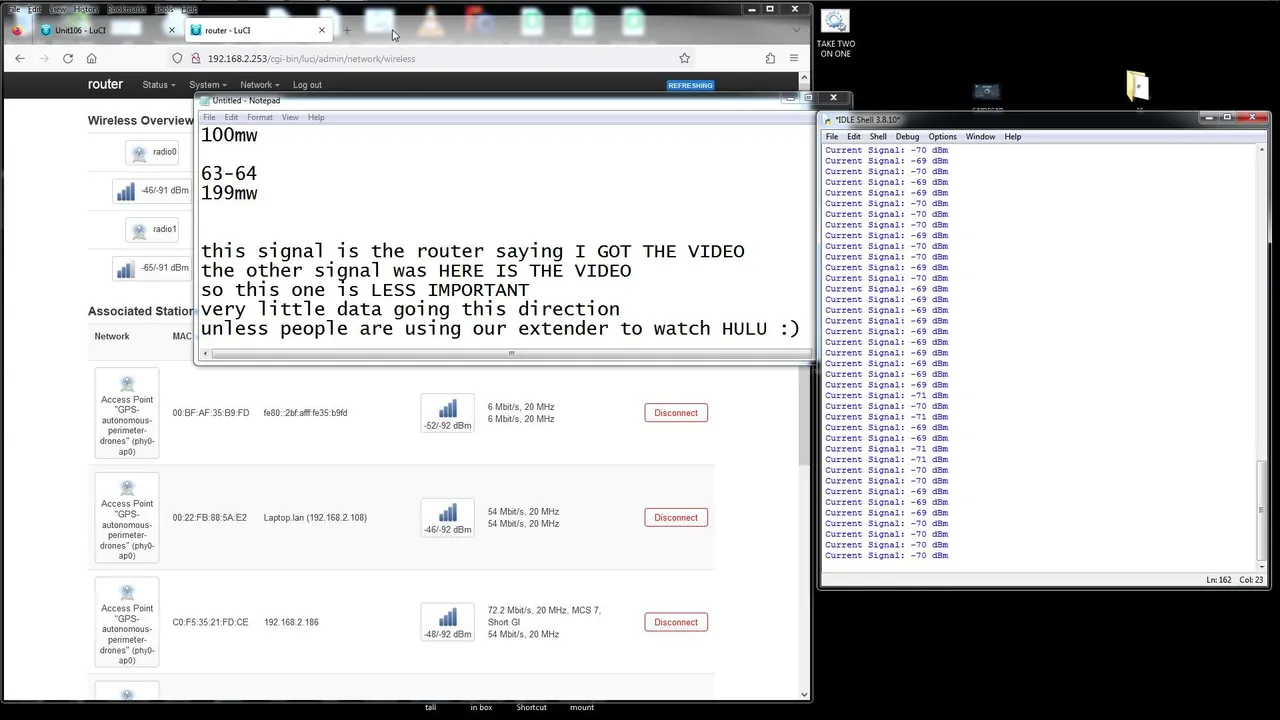Click the radio0 device badge
This screenshot has height=720, width=1280.
click(x=153, y=152)
